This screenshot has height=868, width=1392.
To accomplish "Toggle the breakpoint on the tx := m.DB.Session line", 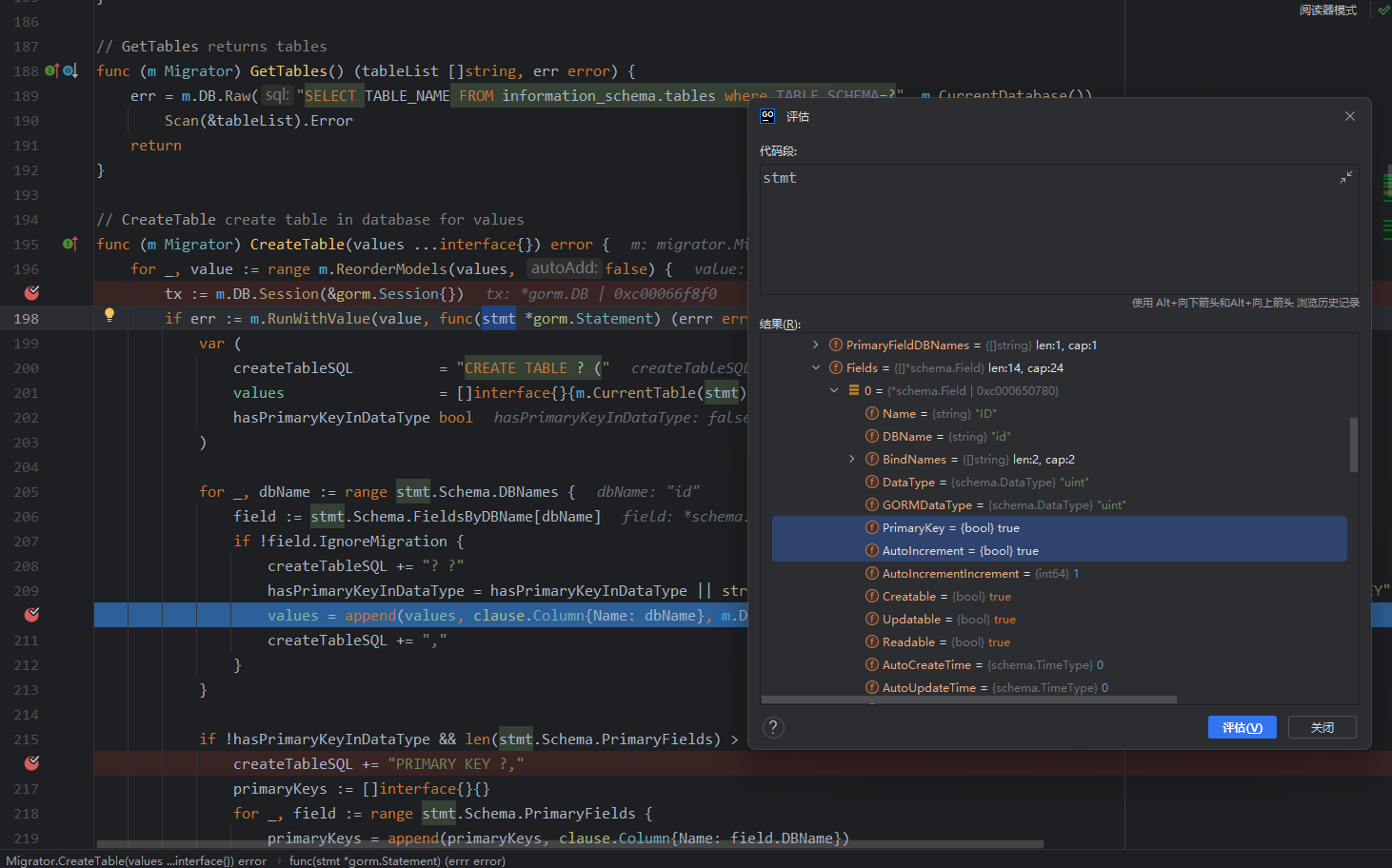I will 31,293.
